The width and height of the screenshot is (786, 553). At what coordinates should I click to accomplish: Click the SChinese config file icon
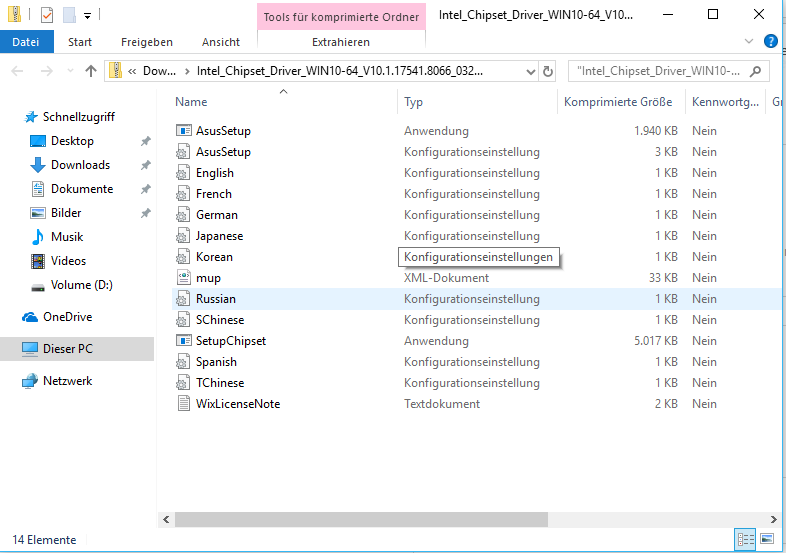tap(183, 320)
